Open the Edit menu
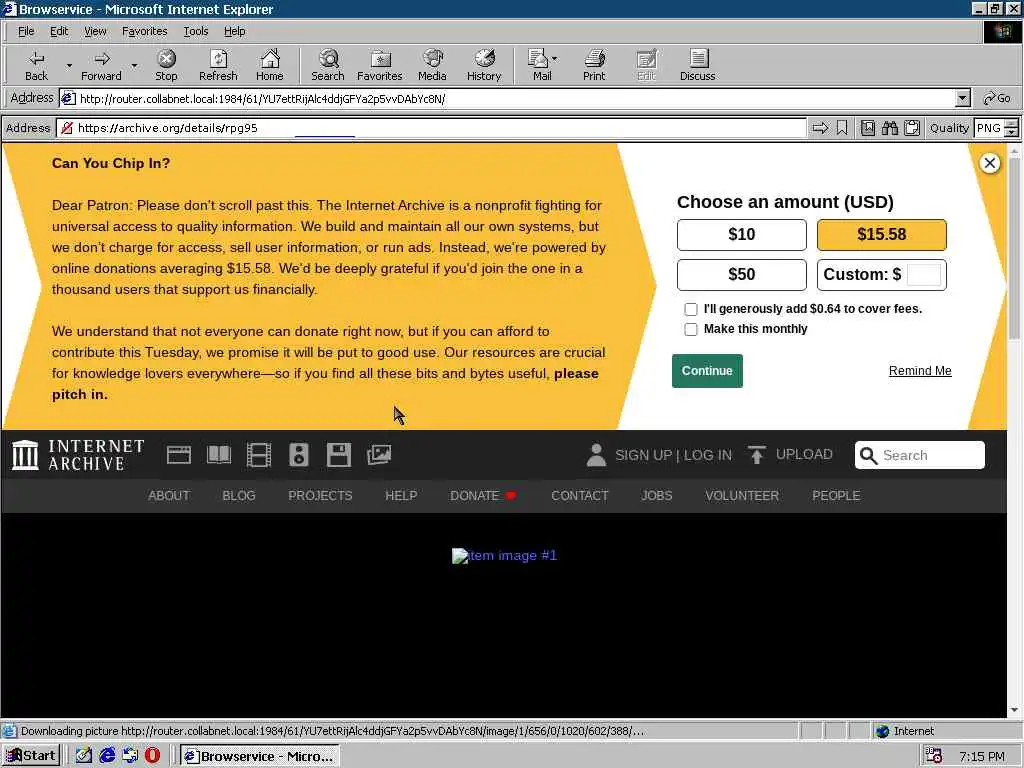1024x768 pixels. pos(59,31)
